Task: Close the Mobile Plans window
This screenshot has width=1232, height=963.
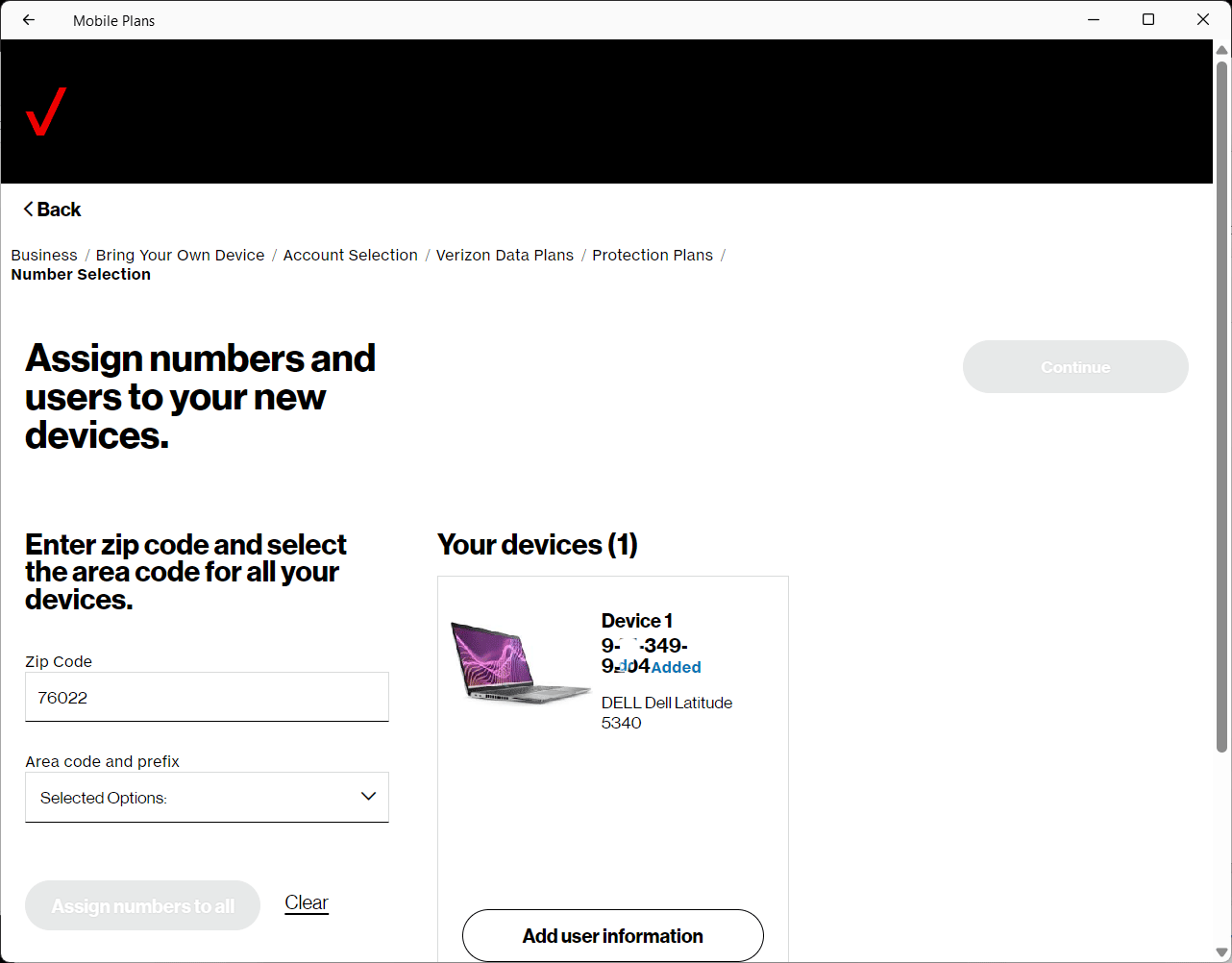Action: 1203,20
